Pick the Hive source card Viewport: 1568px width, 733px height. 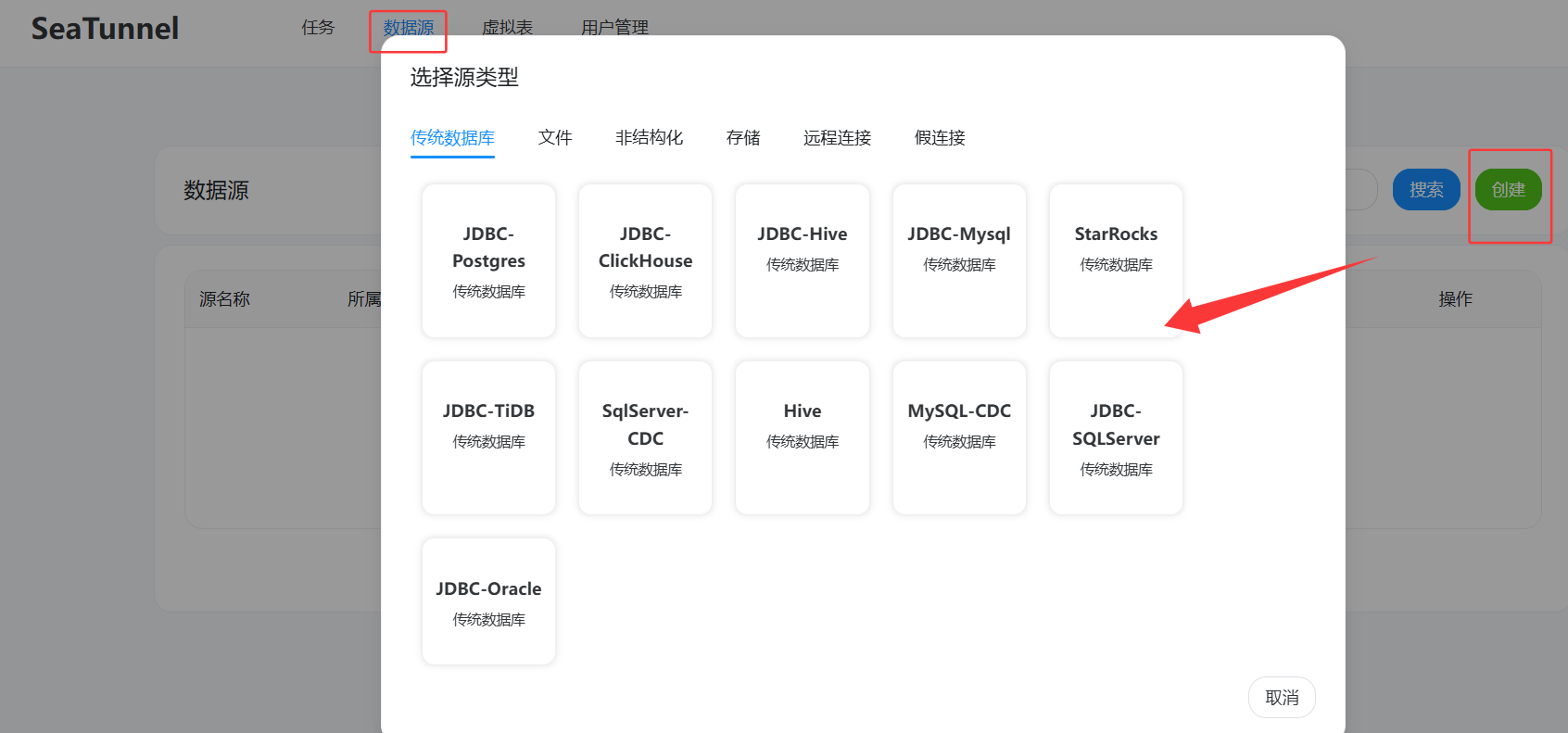[x=802, y=437]
